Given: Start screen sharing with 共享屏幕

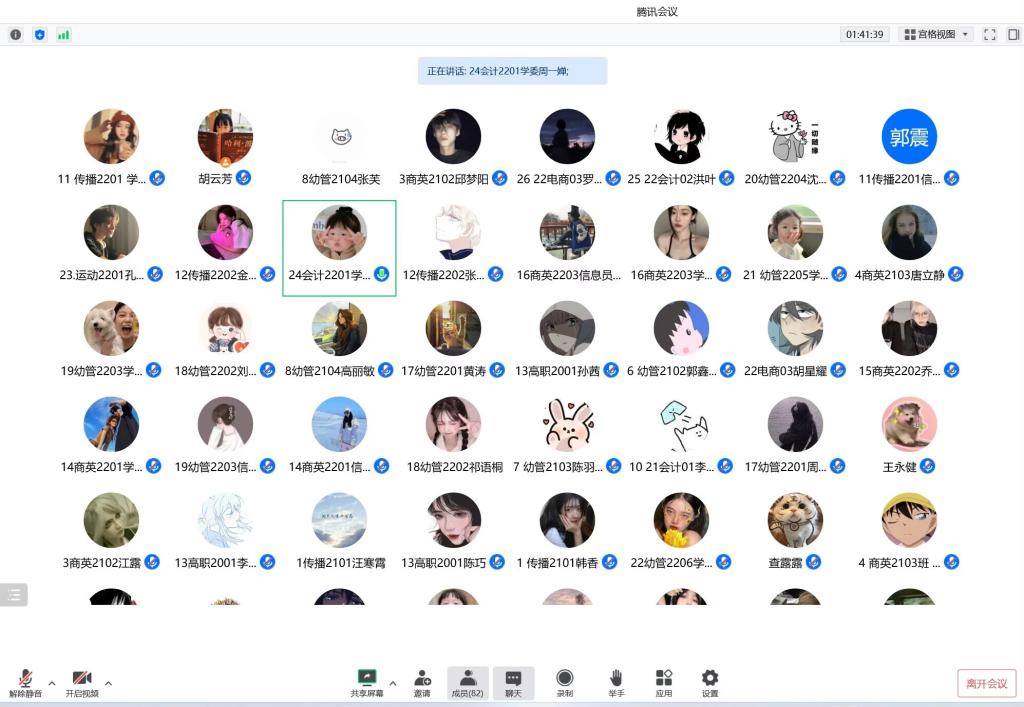Looking at the screenshot, I should click(x=367, y=682).
